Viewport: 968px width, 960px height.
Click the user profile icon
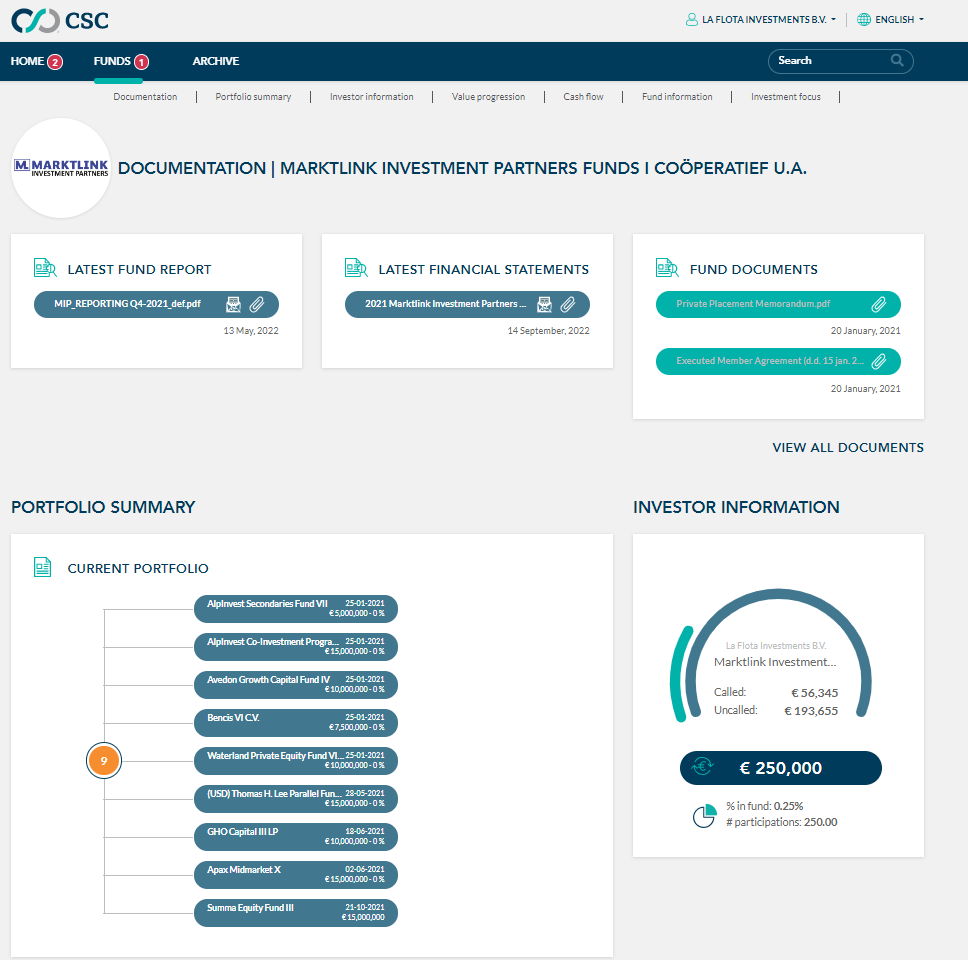pos(691,20)
